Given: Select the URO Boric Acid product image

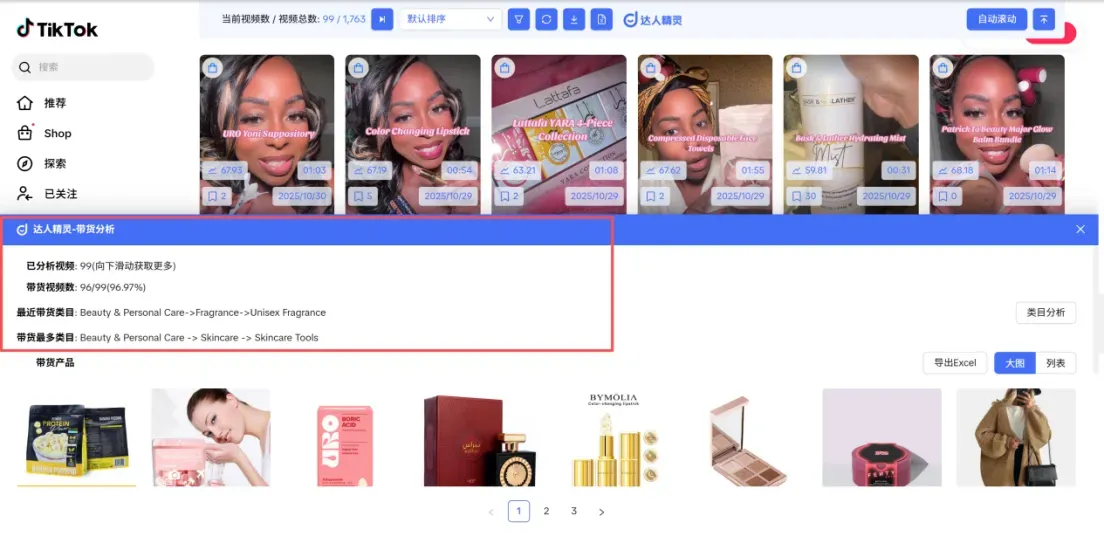Looking at the screenshot, I should [345, 437].
